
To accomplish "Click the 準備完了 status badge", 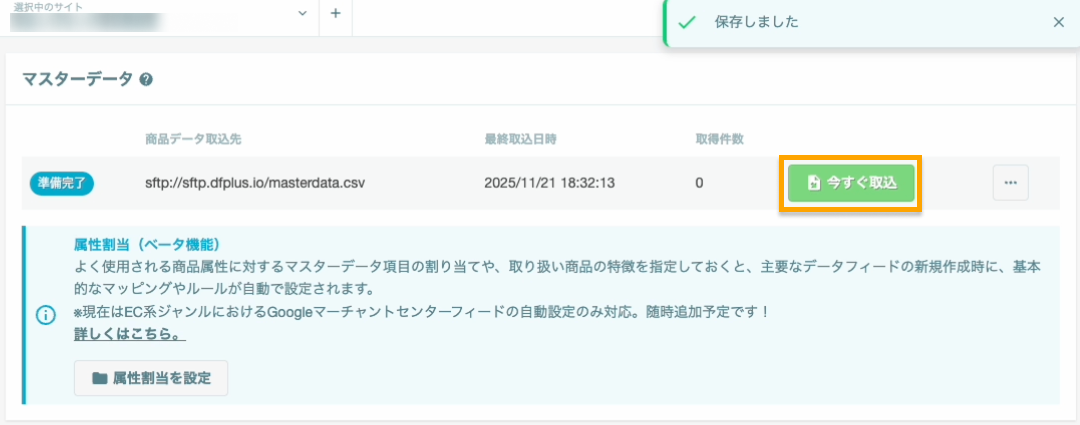I will pyautogui.click(x=62, y=183).
